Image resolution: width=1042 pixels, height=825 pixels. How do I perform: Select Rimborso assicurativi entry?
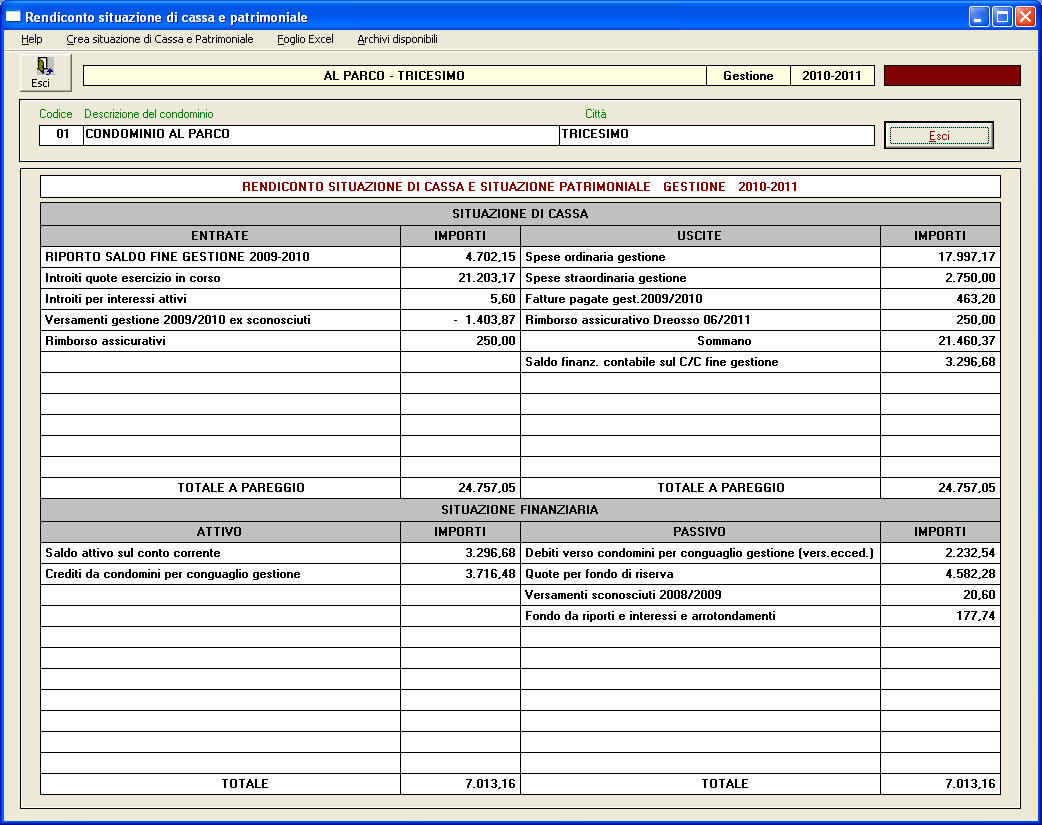221,341
